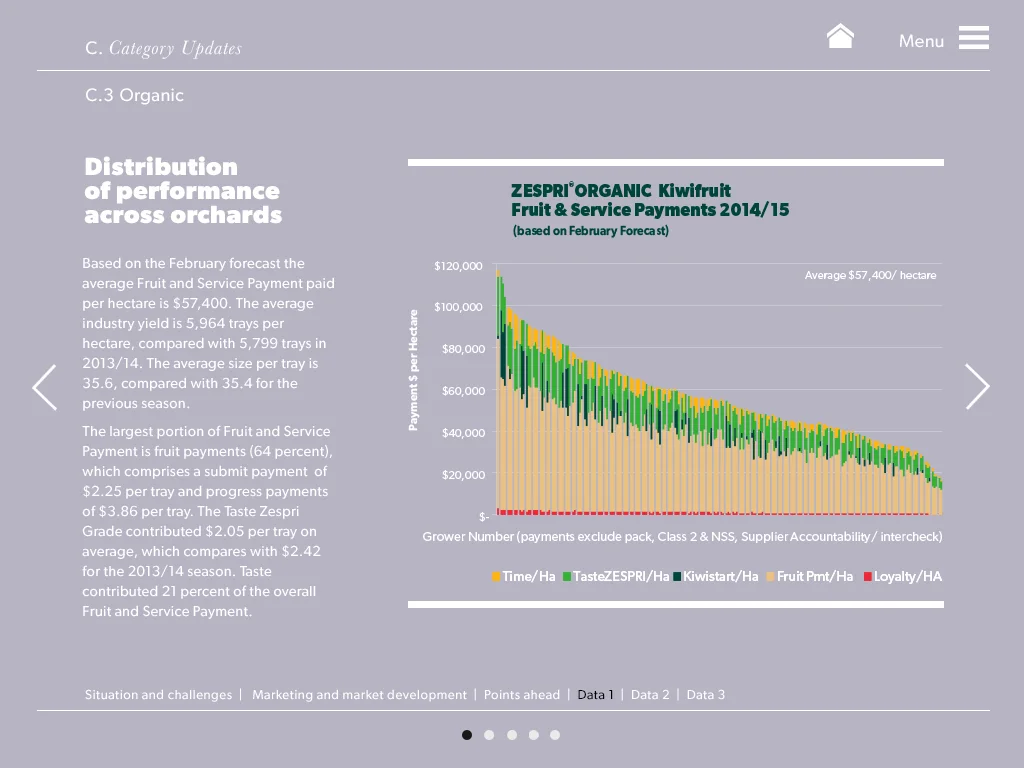Jump to the third page dot
Image resolution: width=1024 pixels, height=768 pixels.
click(512, 735)
